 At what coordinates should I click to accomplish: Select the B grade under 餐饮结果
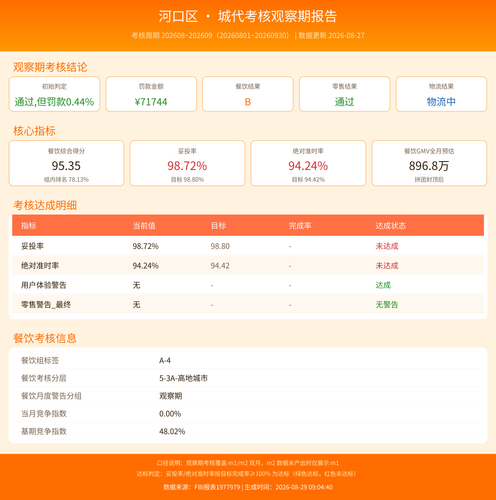pos(248,102)
